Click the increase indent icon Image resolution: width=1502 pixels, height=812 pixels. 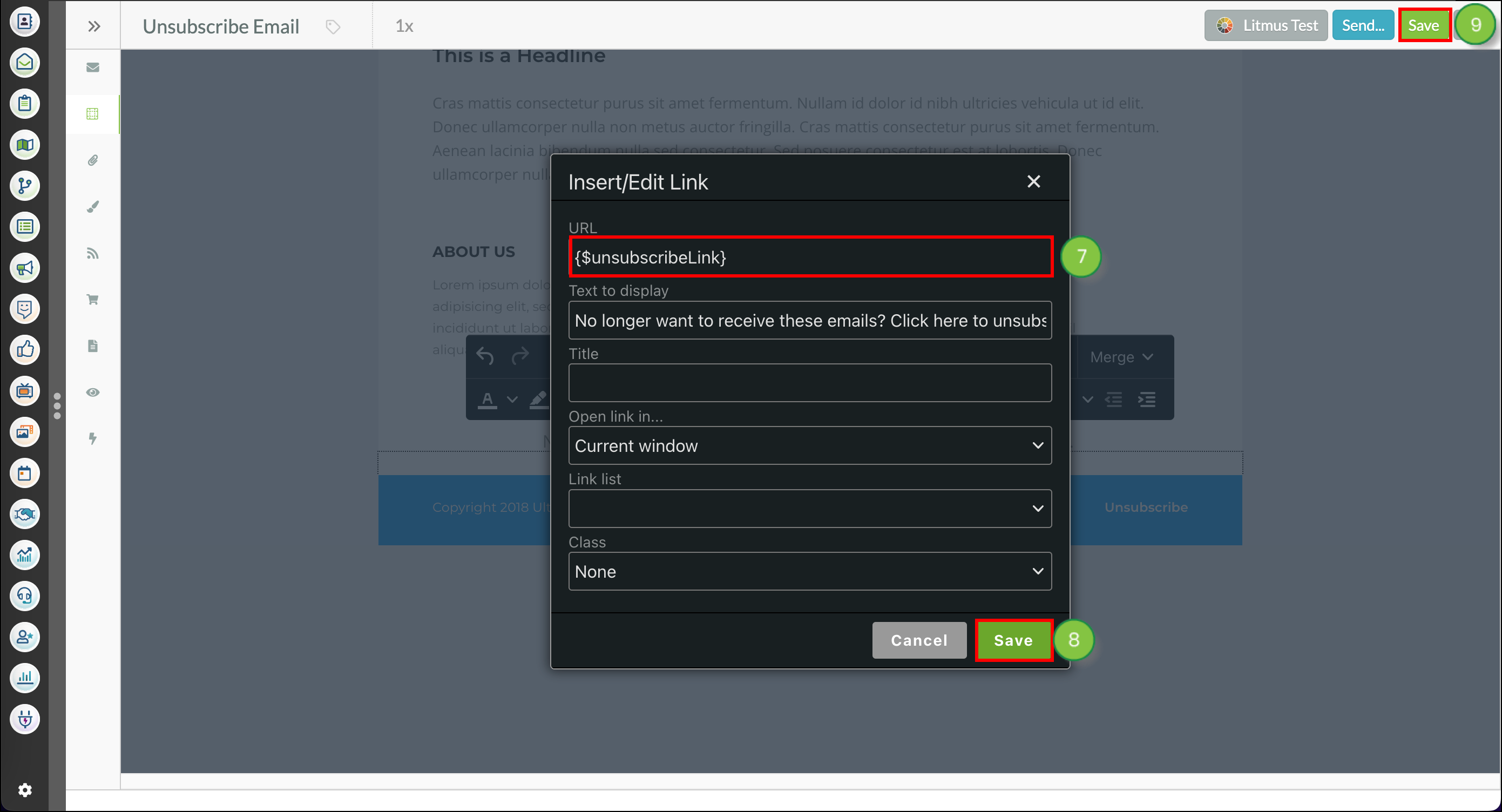1147,400
